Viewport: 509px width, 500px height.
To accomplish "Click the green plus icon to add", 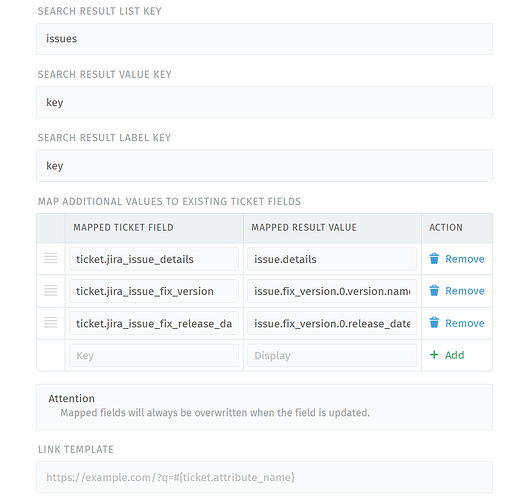I will tap(434, 355).
